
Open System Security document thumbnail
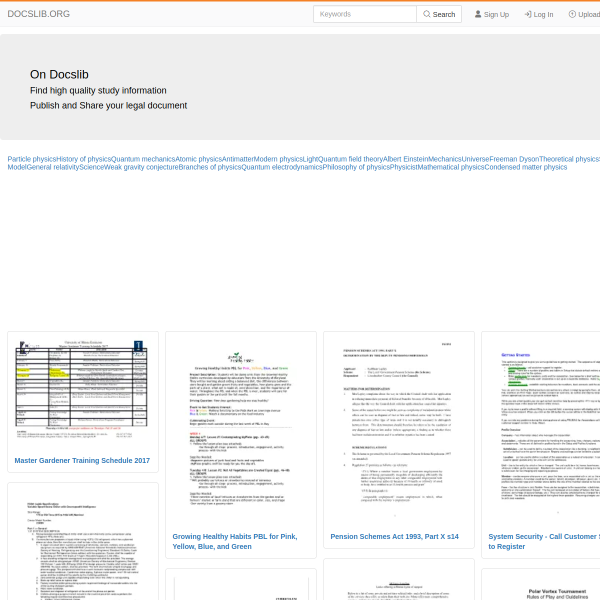544,429
